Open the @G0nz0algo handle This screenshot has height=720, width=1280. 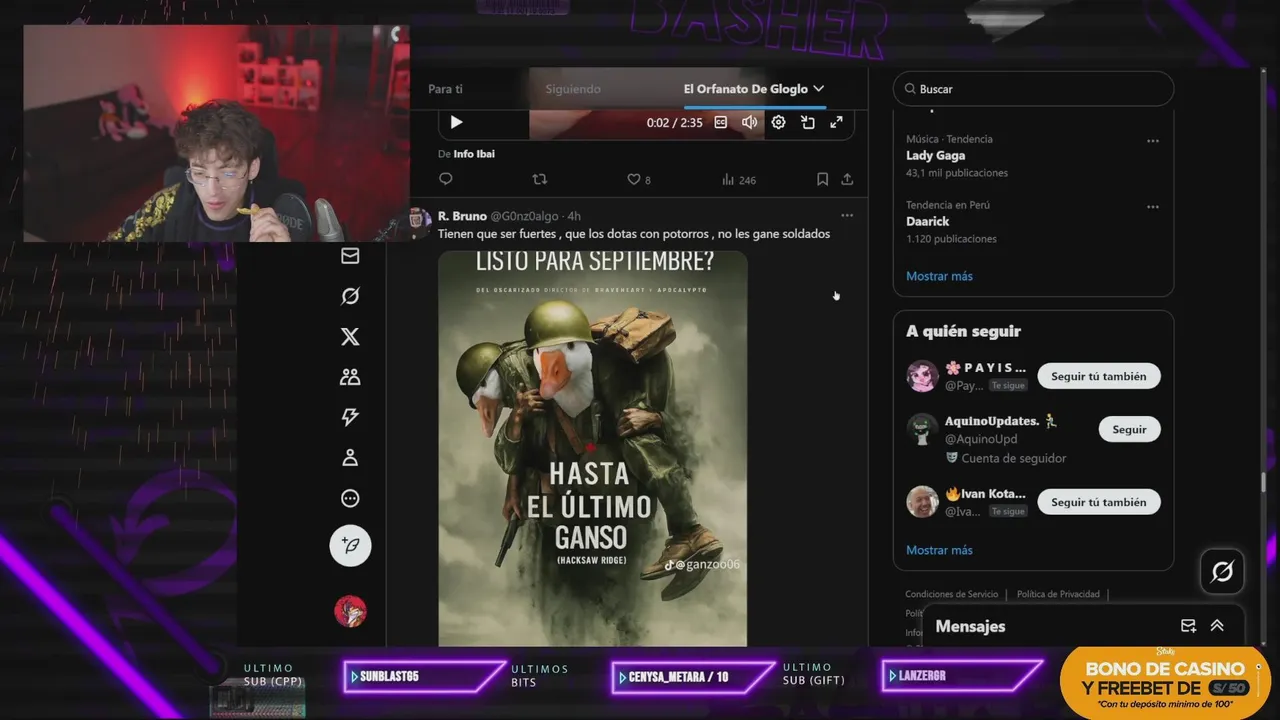coord(524,216)
